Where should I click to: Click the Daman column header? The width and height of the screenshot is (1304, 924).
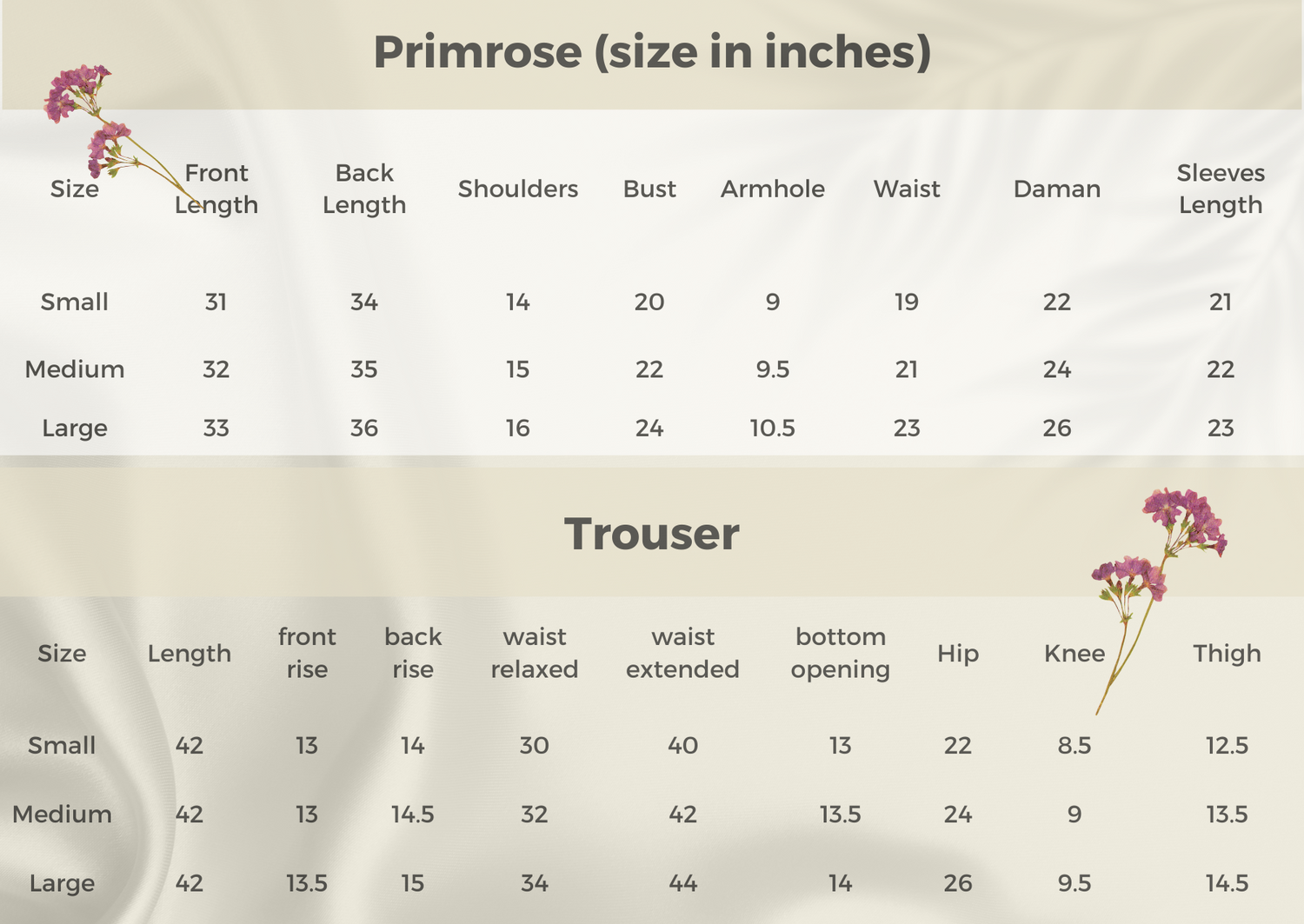1056,189
